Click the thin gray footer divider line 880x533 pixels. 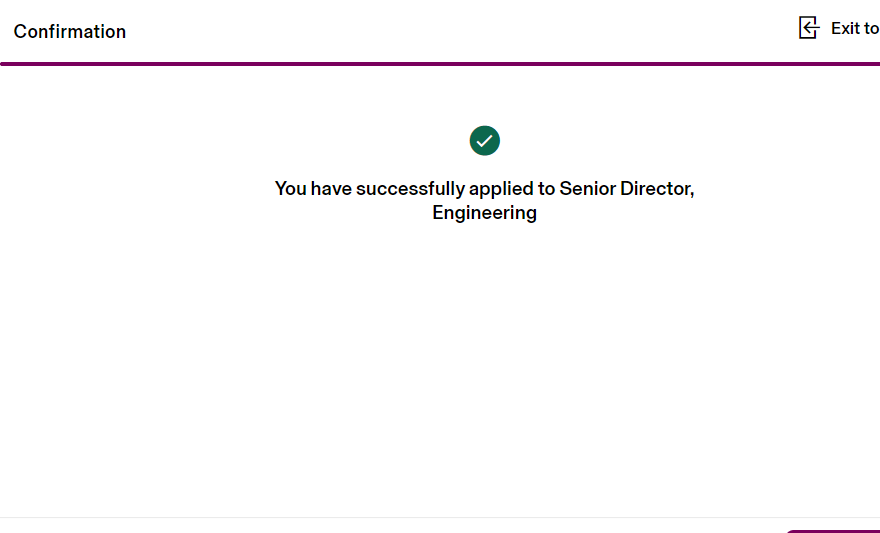[400, 517]
